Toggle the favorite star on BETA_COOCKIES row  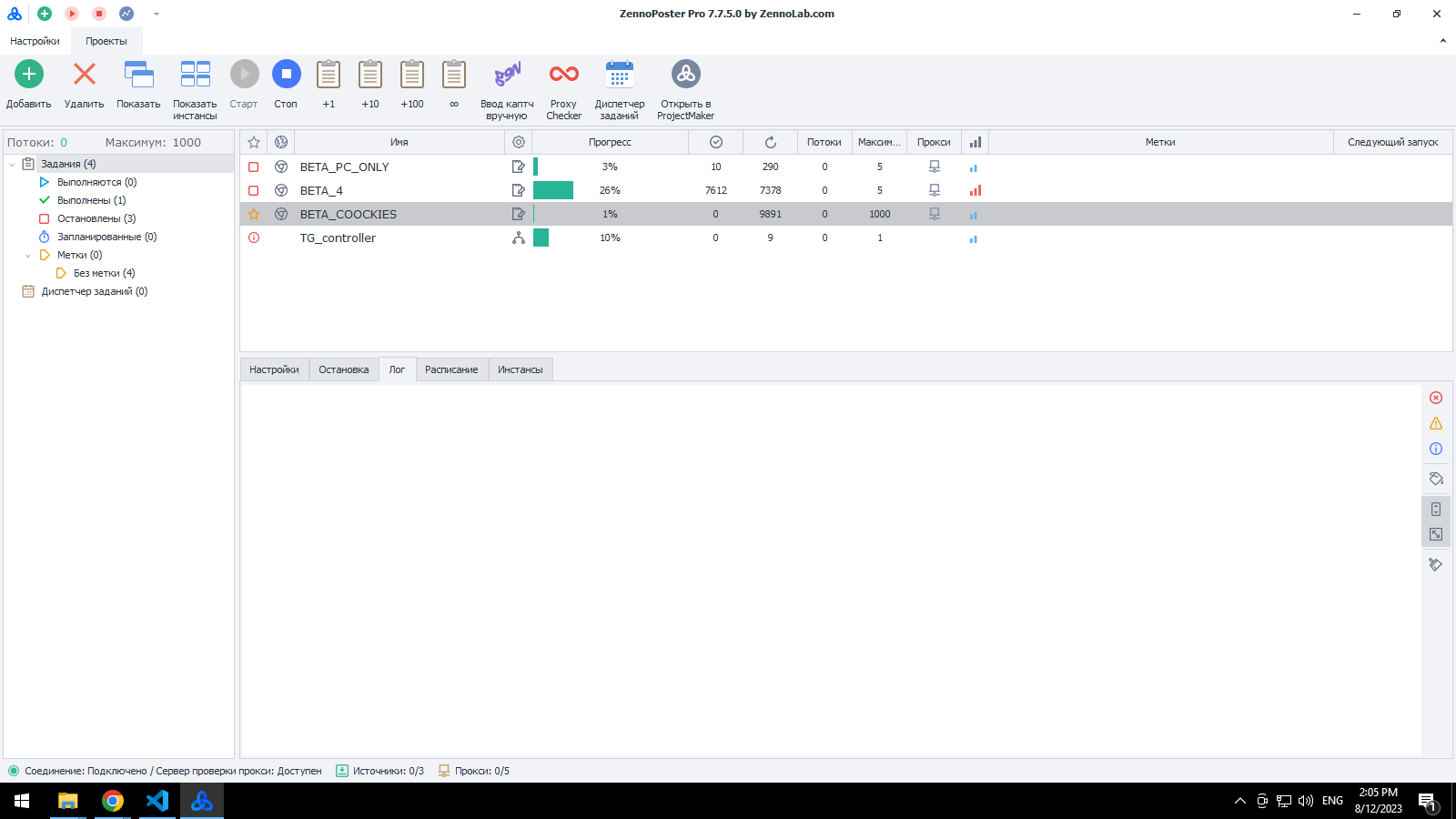(254, 215)
